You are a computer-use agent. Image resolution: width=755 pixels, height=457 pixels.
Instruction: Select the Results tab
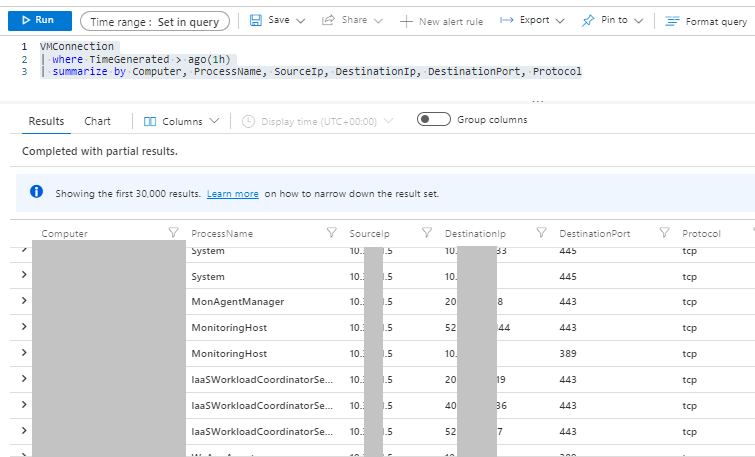coord(46,121)
